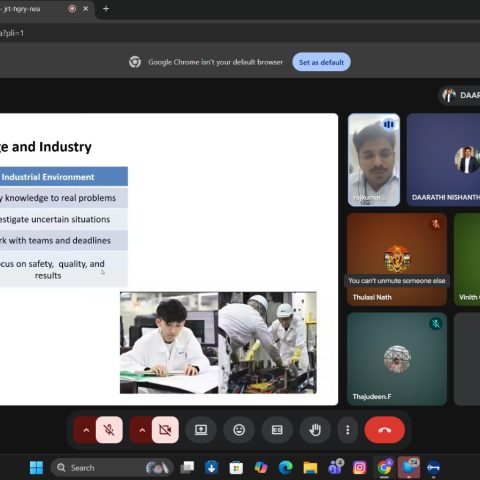Viewport: 480px width, 480px height.
Task: Click the Vinith participant tile
Action: coord(467,259)
